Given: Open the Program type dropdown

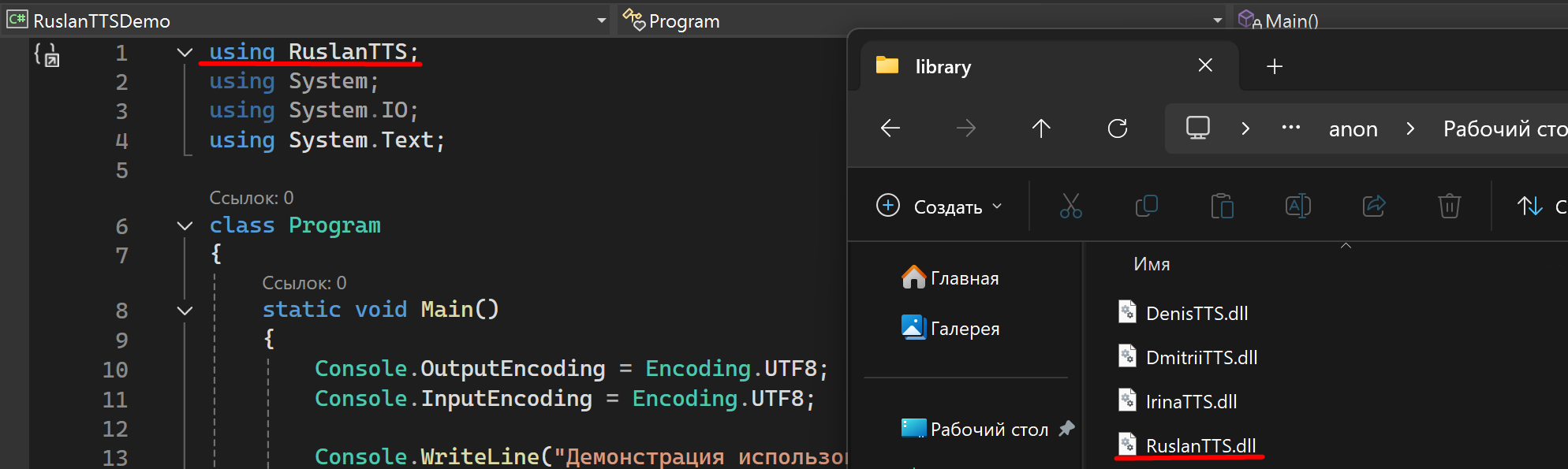Looking at the screenshot, I should [x=1217, y=20].
